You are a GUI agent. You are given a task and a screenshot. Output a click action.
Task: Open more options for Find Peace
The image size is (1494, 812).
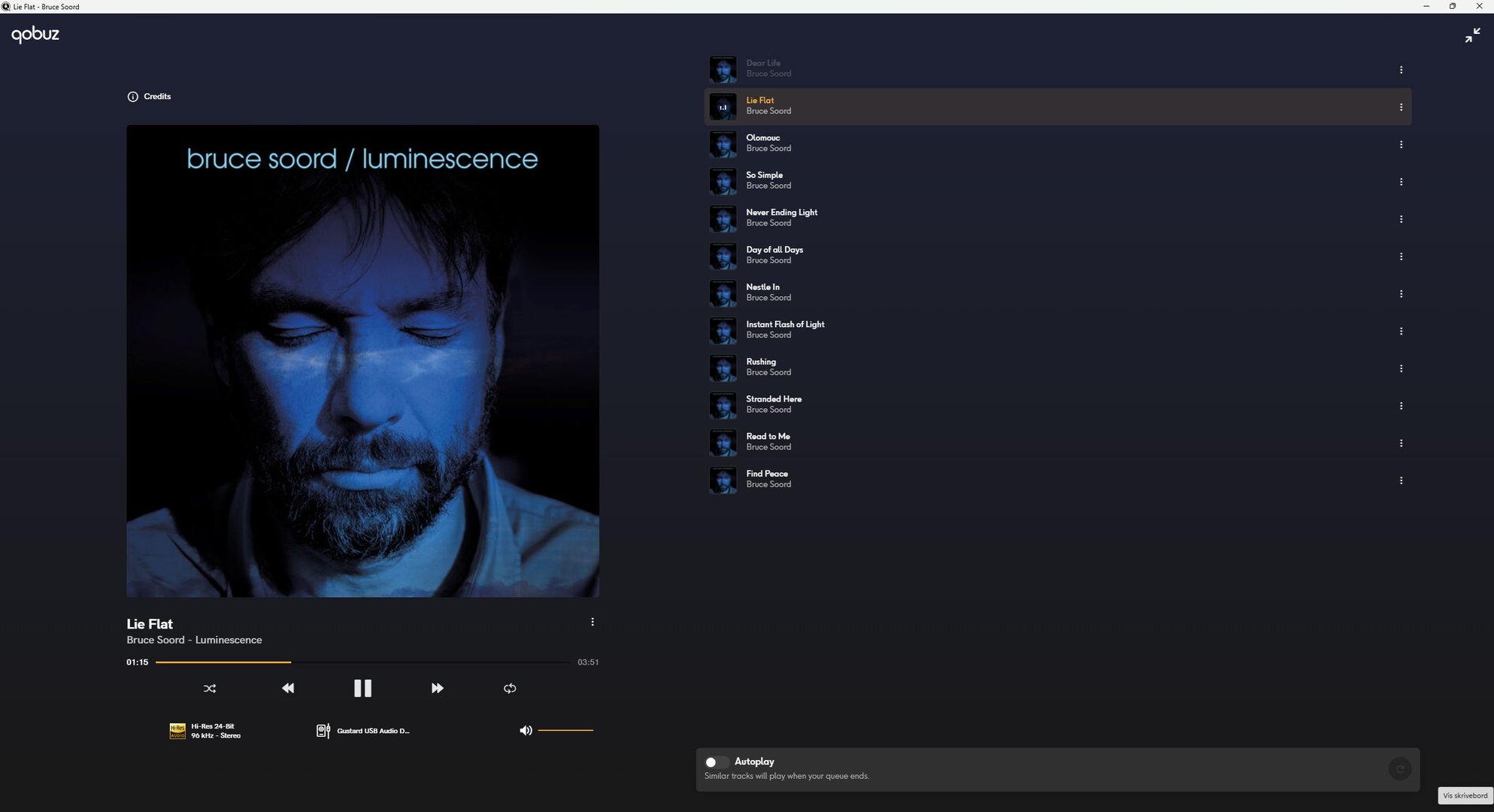pyautogui.click(x=1401, y=480)
